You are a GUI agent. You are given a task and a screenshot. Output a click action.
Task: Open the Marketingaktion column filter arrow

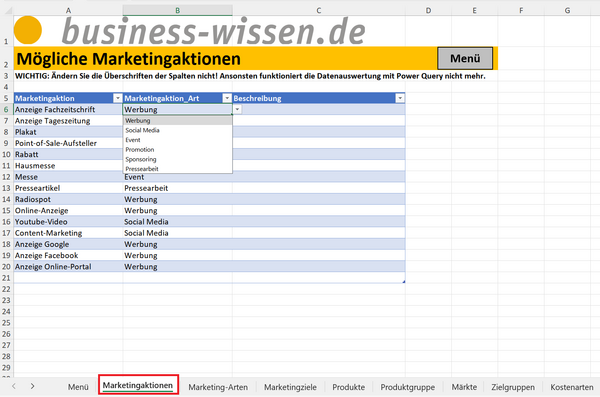point(118,98)
